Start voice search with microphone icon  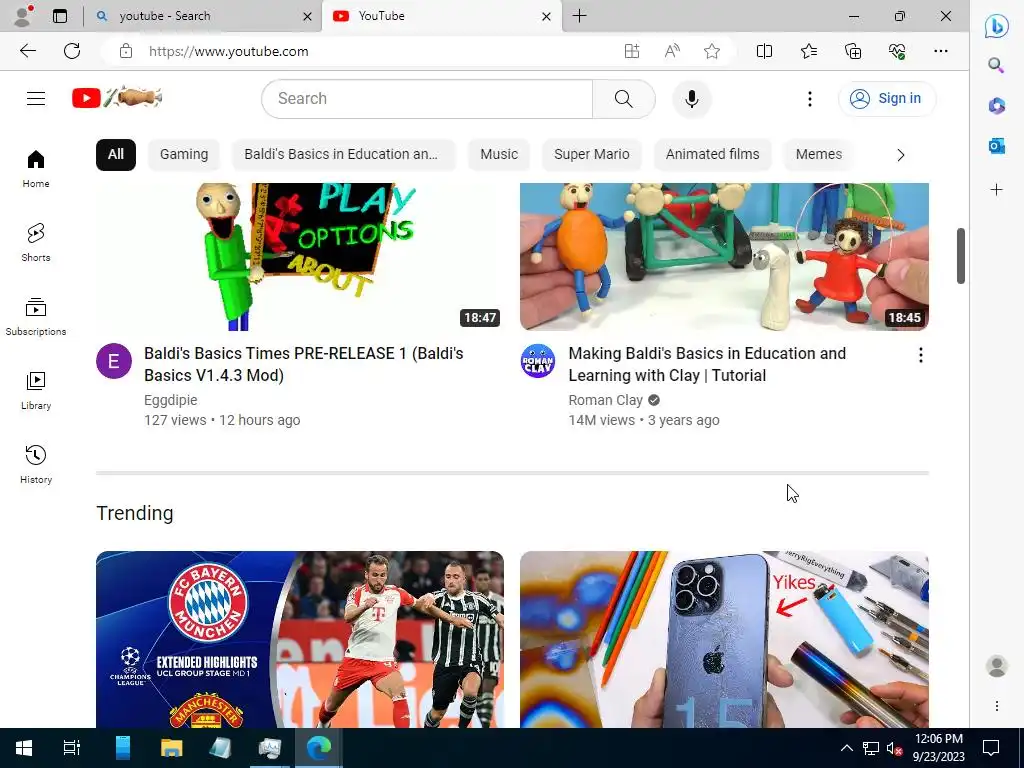pos(692,99)
